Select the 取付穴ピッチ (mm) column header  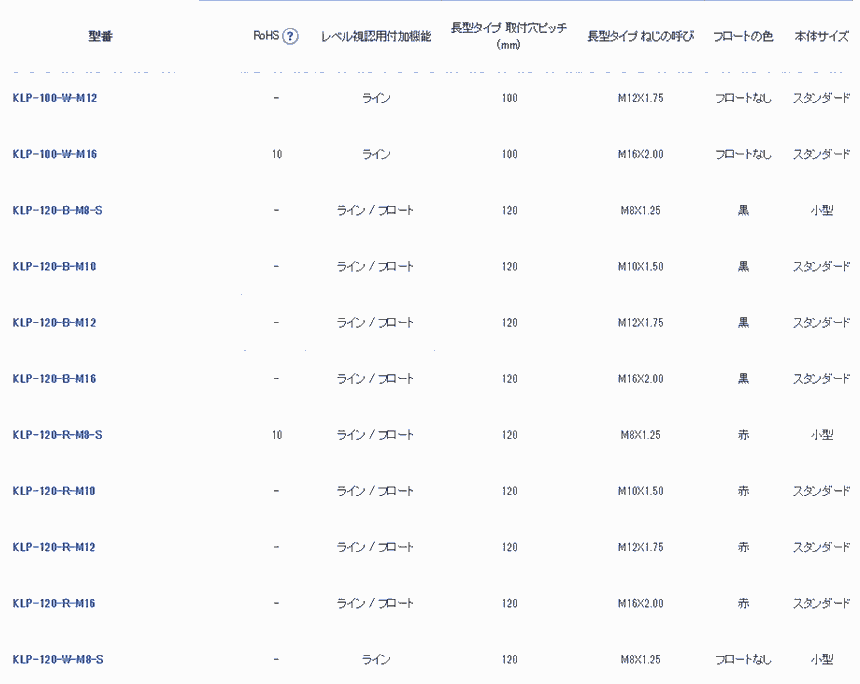pyautogui.click(x=509, y=36)
